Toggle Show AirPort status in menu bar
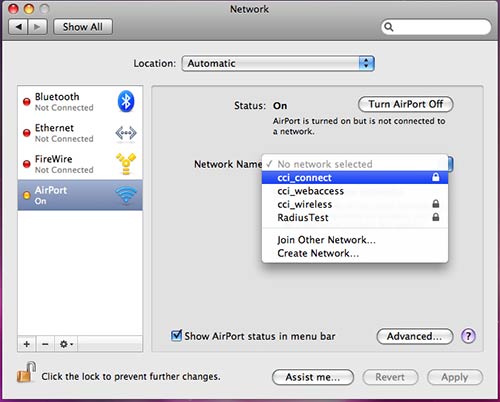Viewport: 500px width, 402px height. pyautogui.click(x=176, y=335)
